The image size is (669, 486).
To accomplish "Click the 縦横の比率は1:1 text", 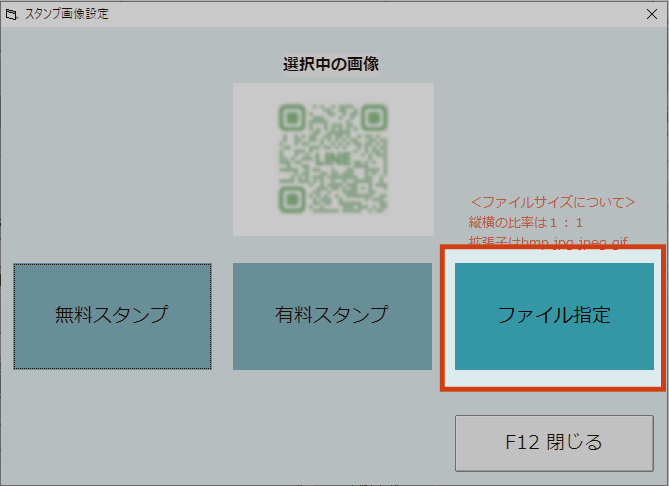I will [526, 222].
